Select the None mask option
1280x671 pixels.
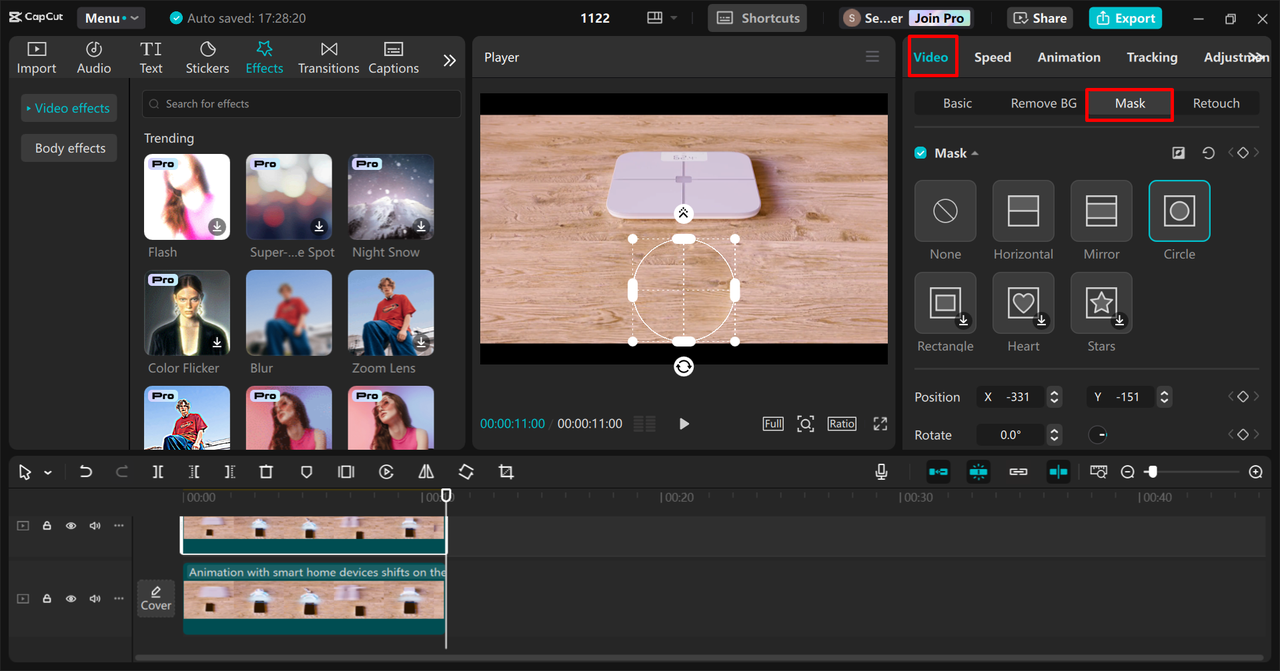pos(945,211)
